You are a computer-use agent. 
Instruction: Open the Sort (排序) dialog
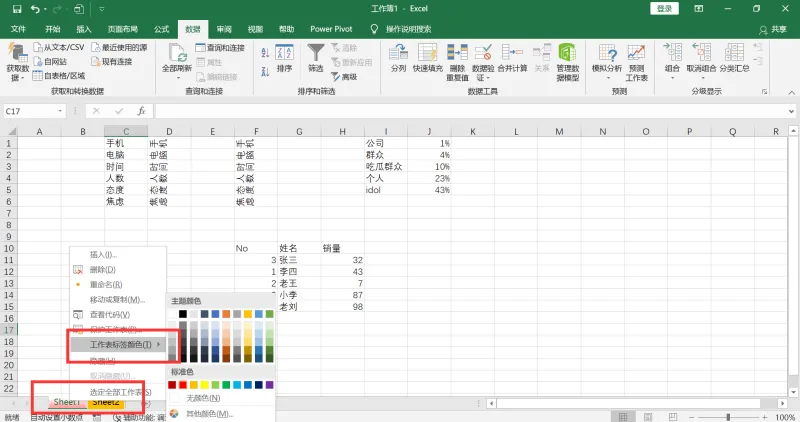(x=284, y=58)
